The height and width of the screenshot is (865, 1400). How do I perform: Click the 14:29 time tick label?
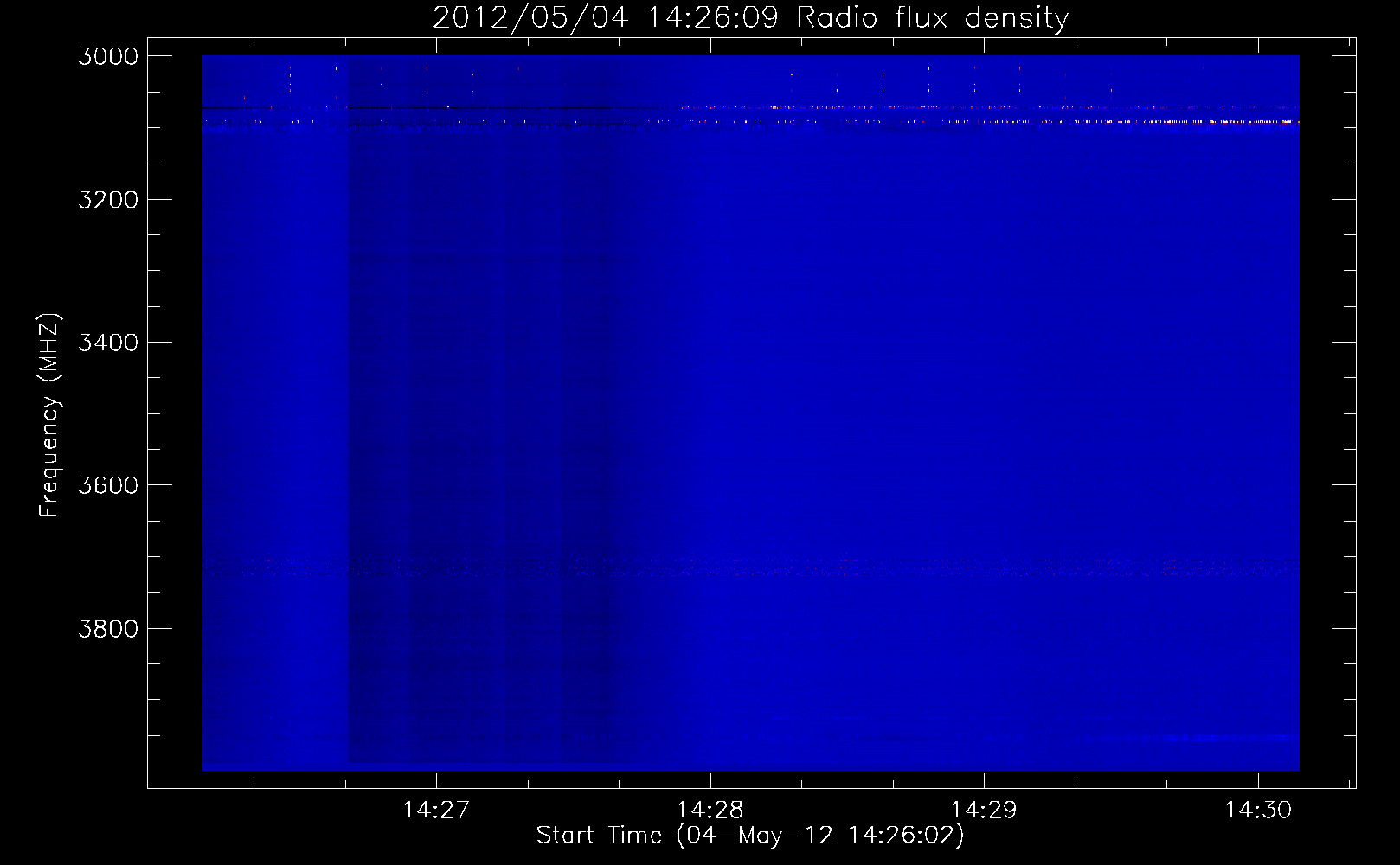(x=984, y=810)
